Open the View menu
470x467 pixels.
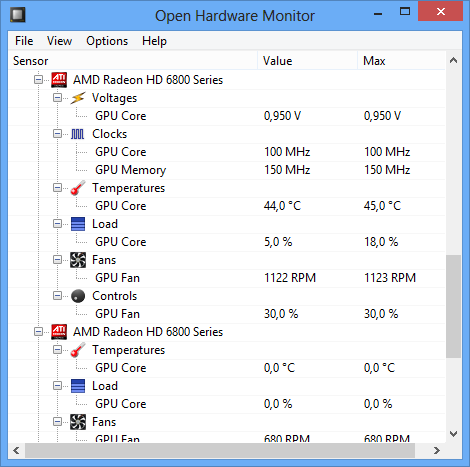click(59, 41)
